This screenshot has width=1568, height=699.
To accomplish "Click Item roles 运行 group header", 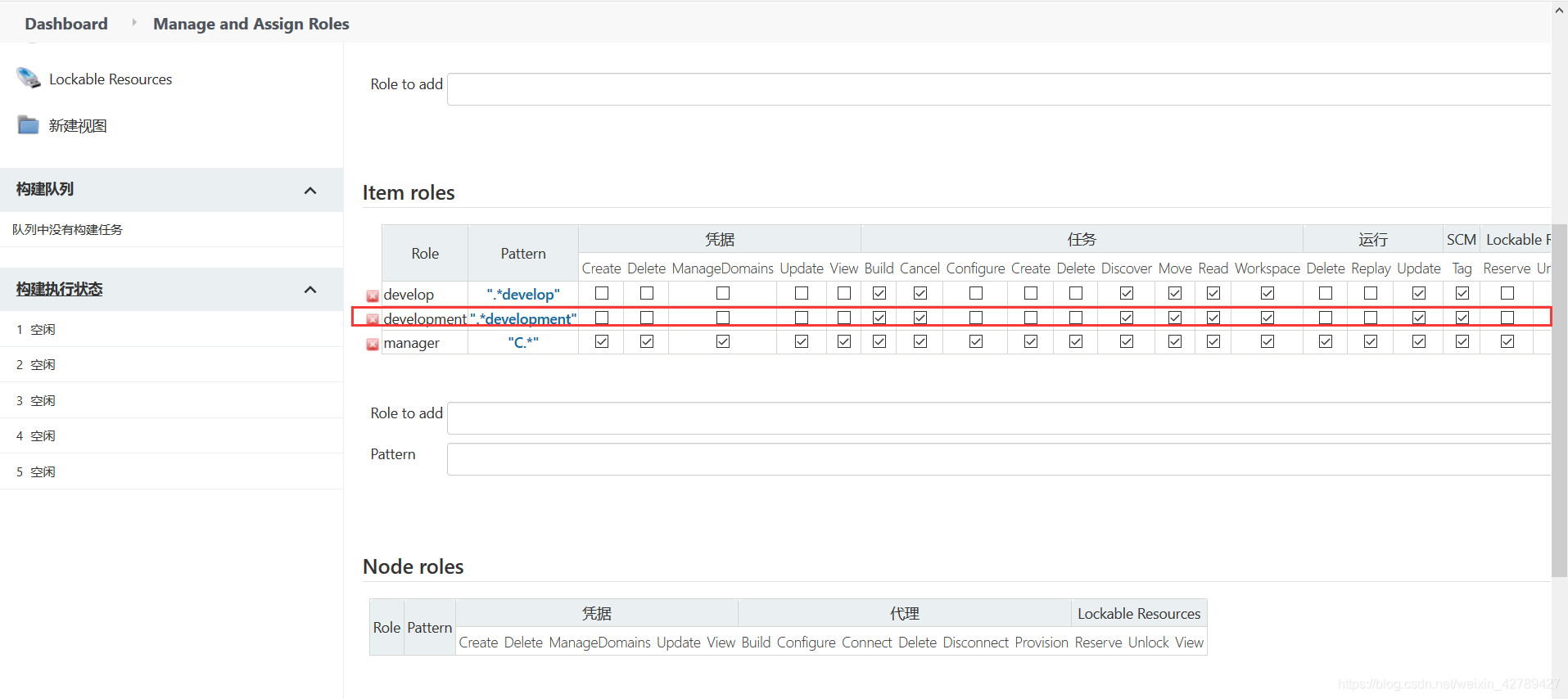I will click(1373, 239).
